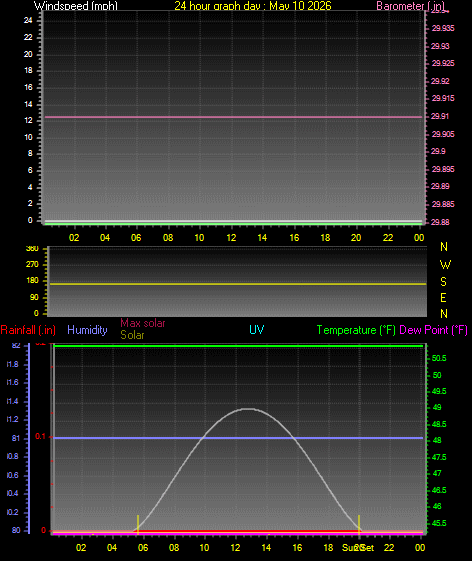The image size is (472, 561).
Task: Click the yellow sunset marker near 20
Action: coord(359,525)
